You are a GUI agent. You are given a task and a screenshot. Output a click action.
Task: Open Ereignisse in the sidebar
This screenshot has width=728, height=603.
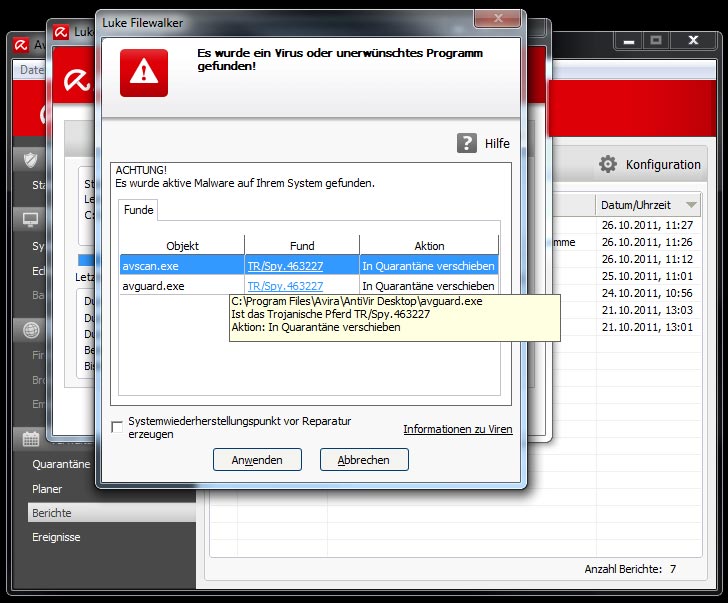click(x=56, y=537)
